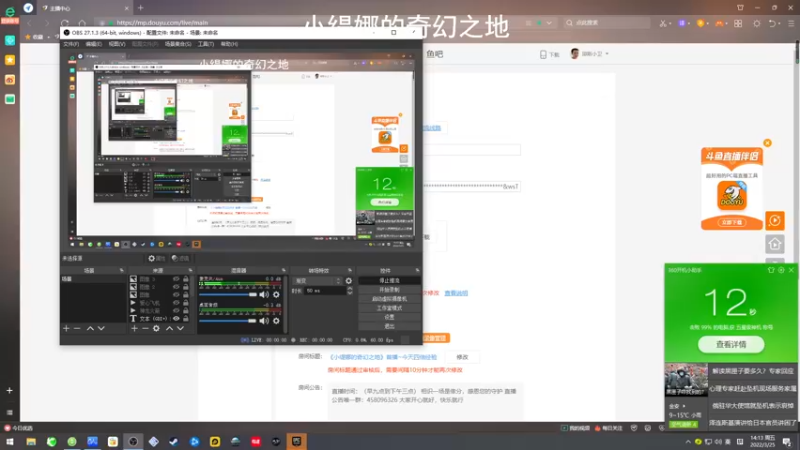Open 查看说明 link on Douyu page
Screen dimensions: 800x450
coord(456,293)
